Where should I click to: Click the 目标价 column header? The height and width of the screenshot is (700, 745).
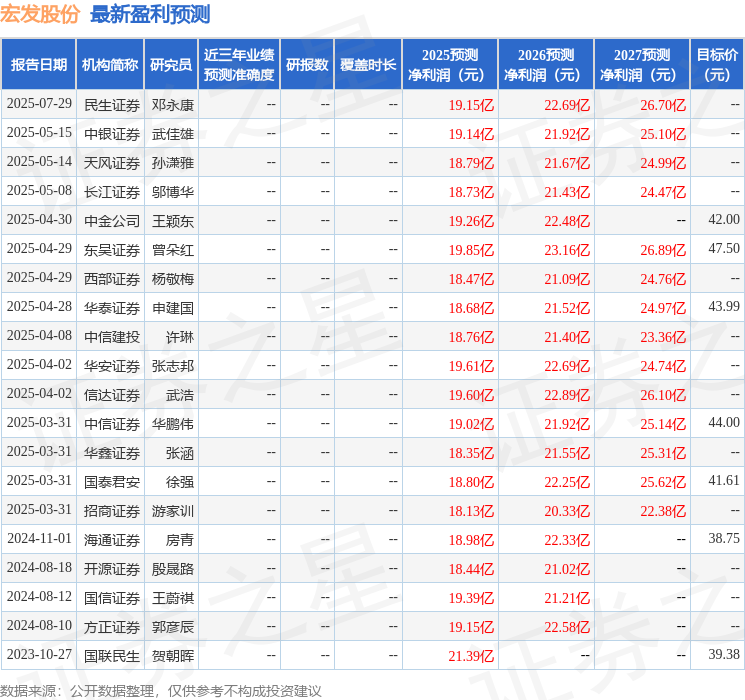717,65
